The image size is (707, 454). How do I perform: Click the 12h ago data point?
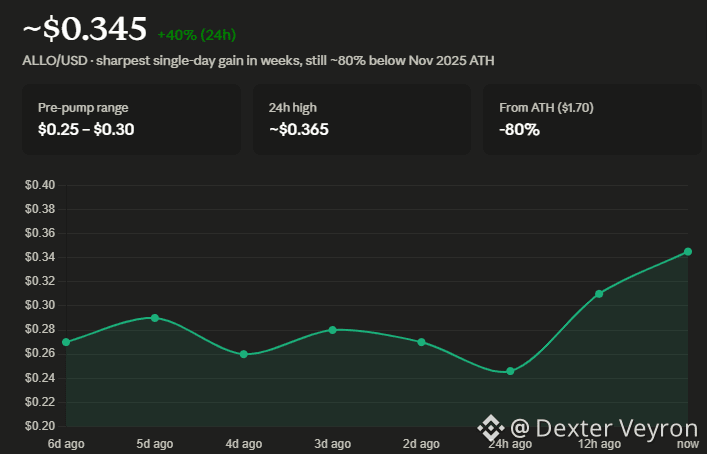[x=599, y=294]
